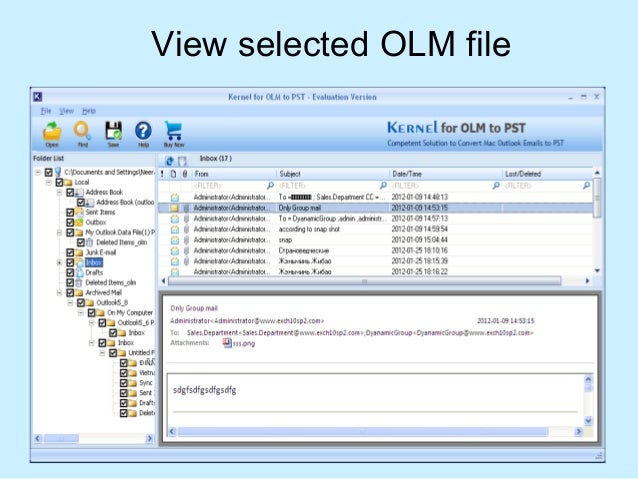Click the email list horizontal scrollbar
This screenshot has width=638, height=479.
pyautogui.click(x=365, y=281)
